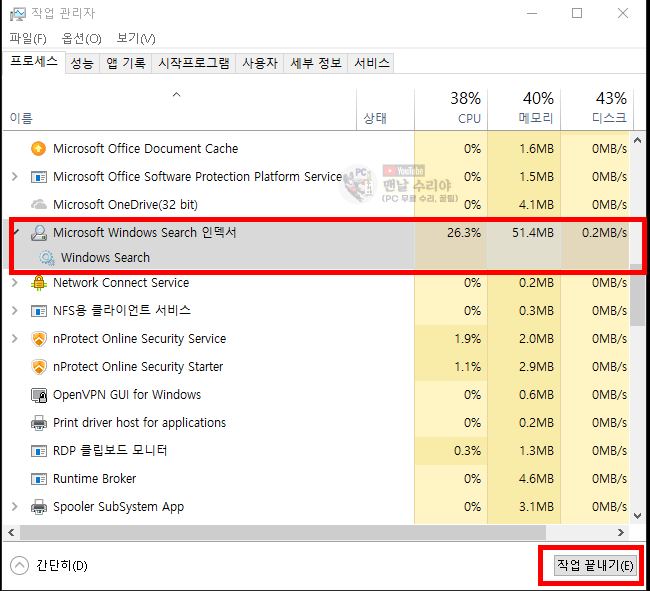Click the Spooler SubSystem App printer icon

[39, 506]
